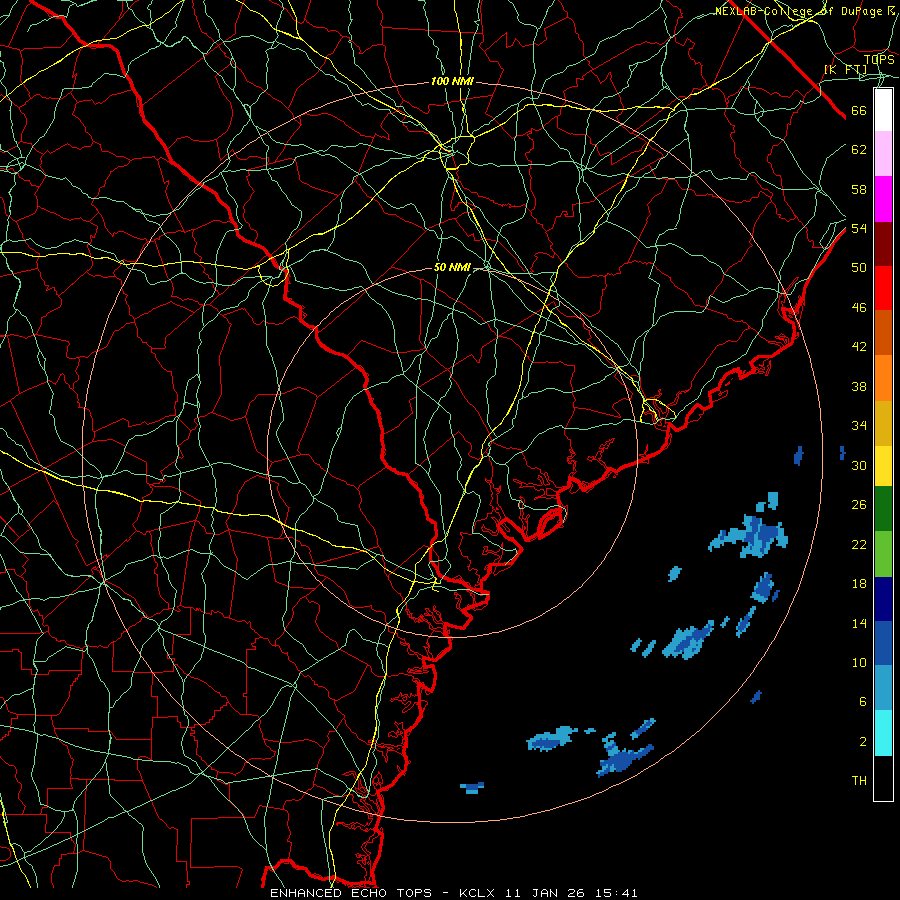This screenshot has width=900, height=900.
Task: Click the navy 14-18 kft legend swatch
Action: point(883,599)
